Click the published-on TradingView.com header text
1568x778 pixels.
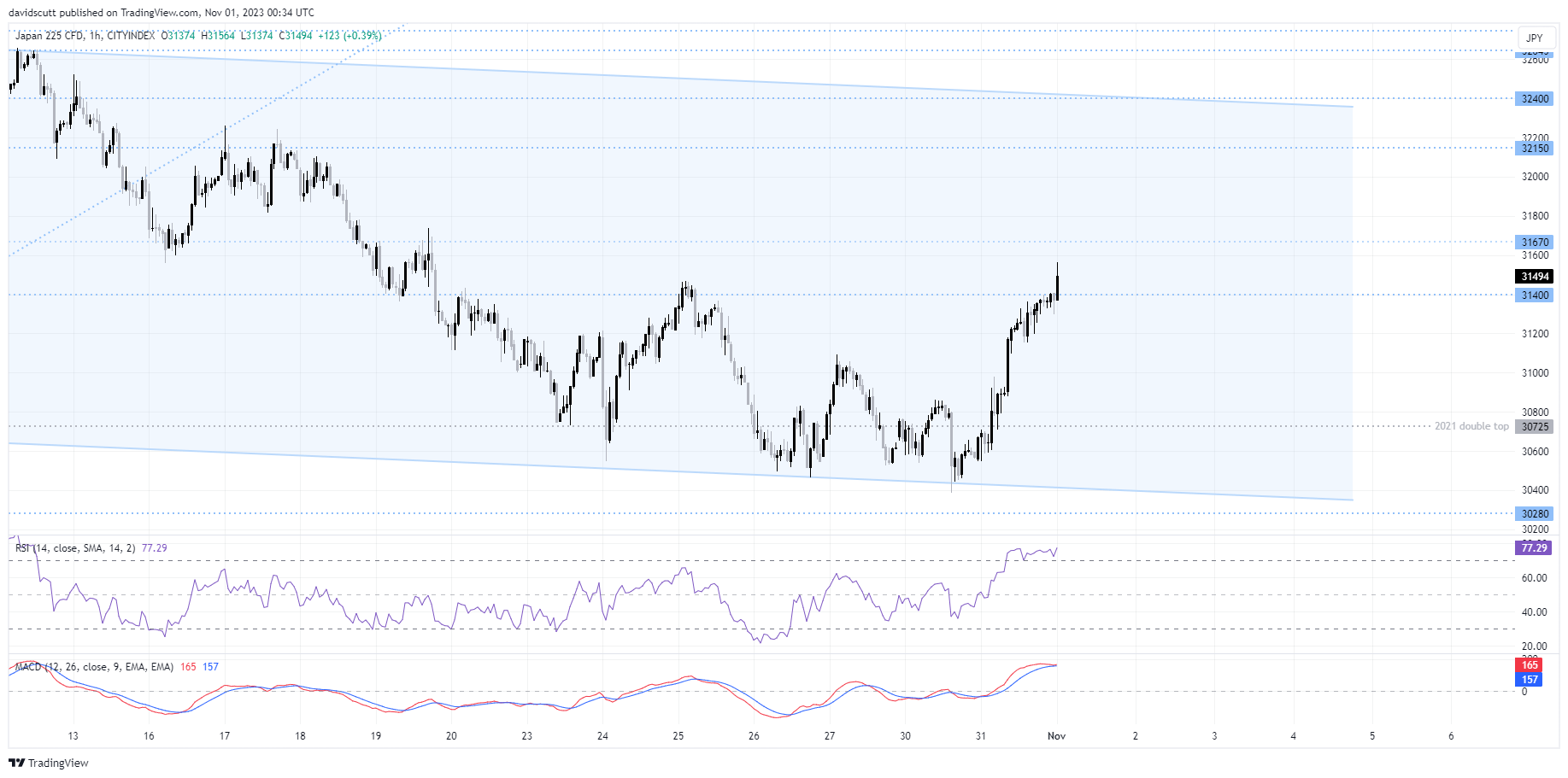click(x=161, y=13)
